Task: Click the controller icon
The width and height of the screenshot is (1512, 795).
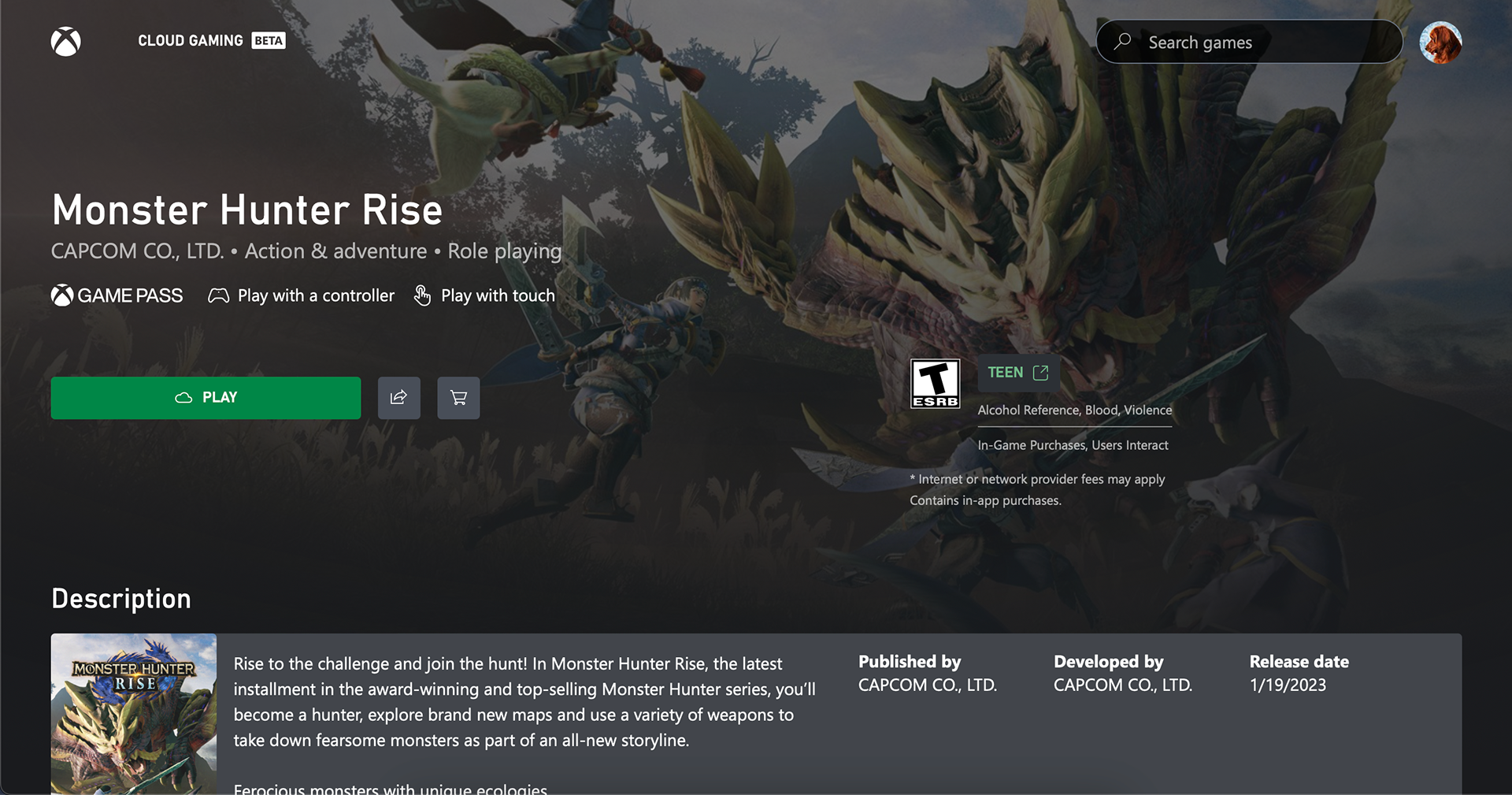Action: coord(218,295)
